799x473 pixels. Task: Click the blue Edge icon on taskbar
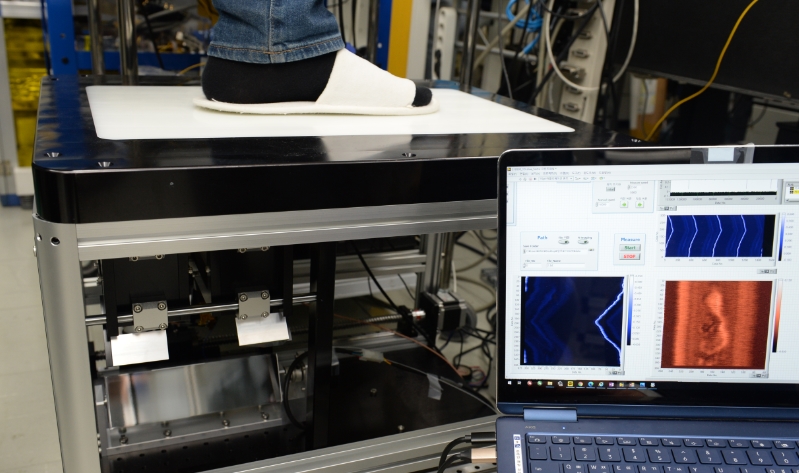point(591,384)
